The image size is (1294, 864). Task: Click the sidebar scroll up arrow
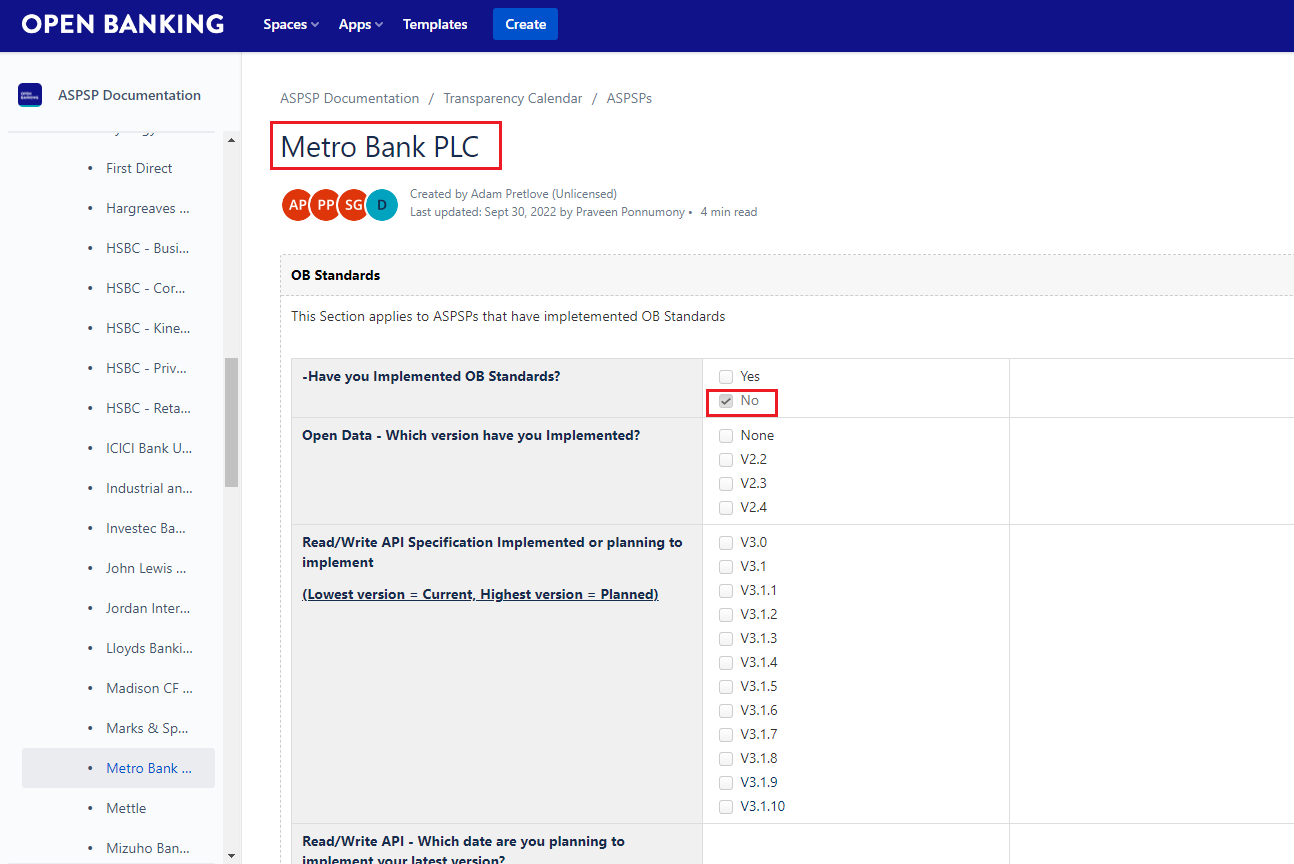232,140
